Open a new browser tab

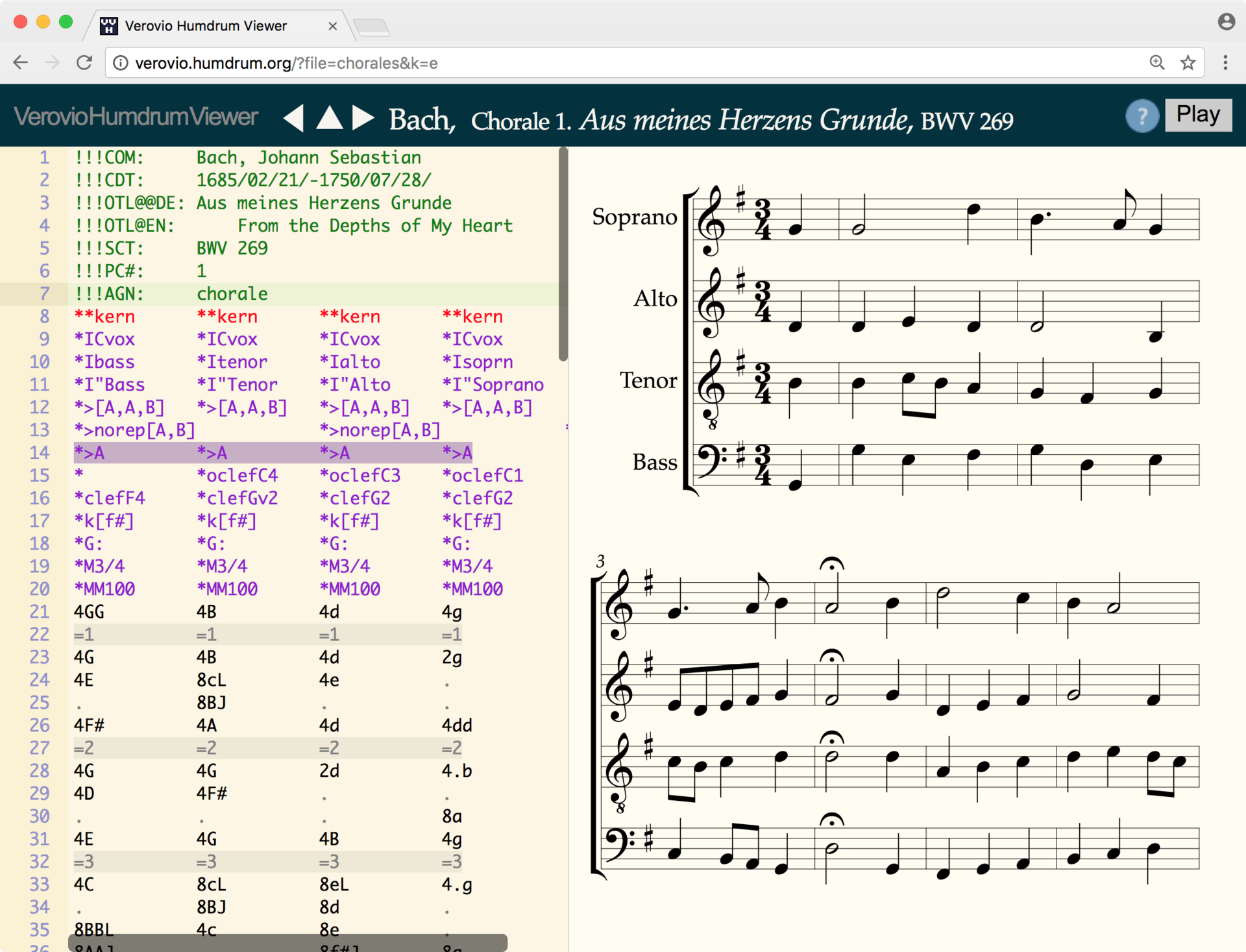tap(372, 27)
